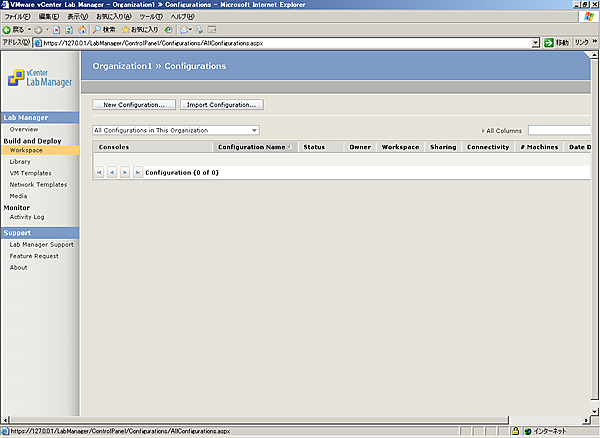
Task: Open the address bar history dropdown
Action: click(x=537, y=43)
